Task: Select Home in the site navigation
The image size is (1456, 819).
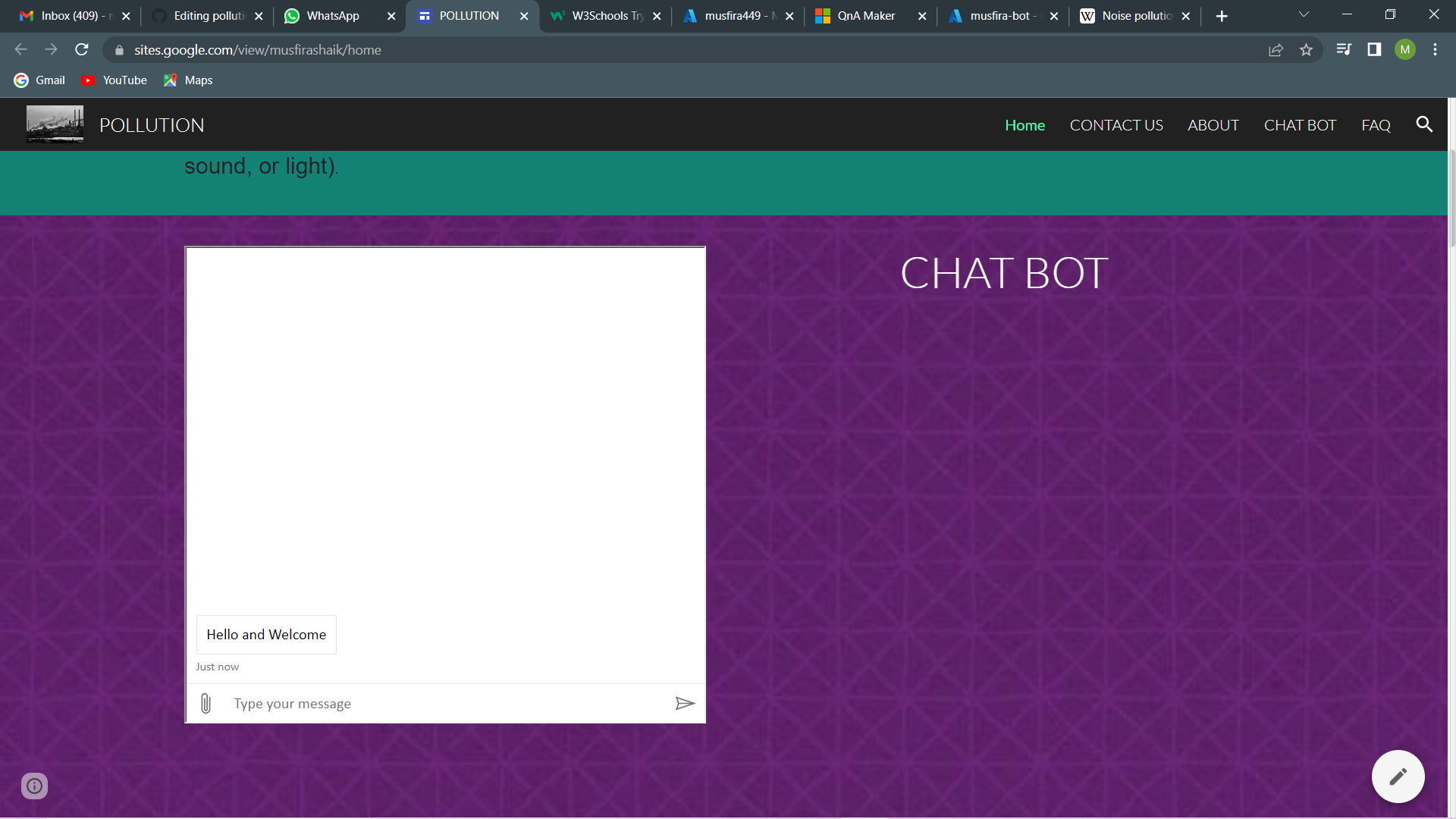Action: [1025, 124]
